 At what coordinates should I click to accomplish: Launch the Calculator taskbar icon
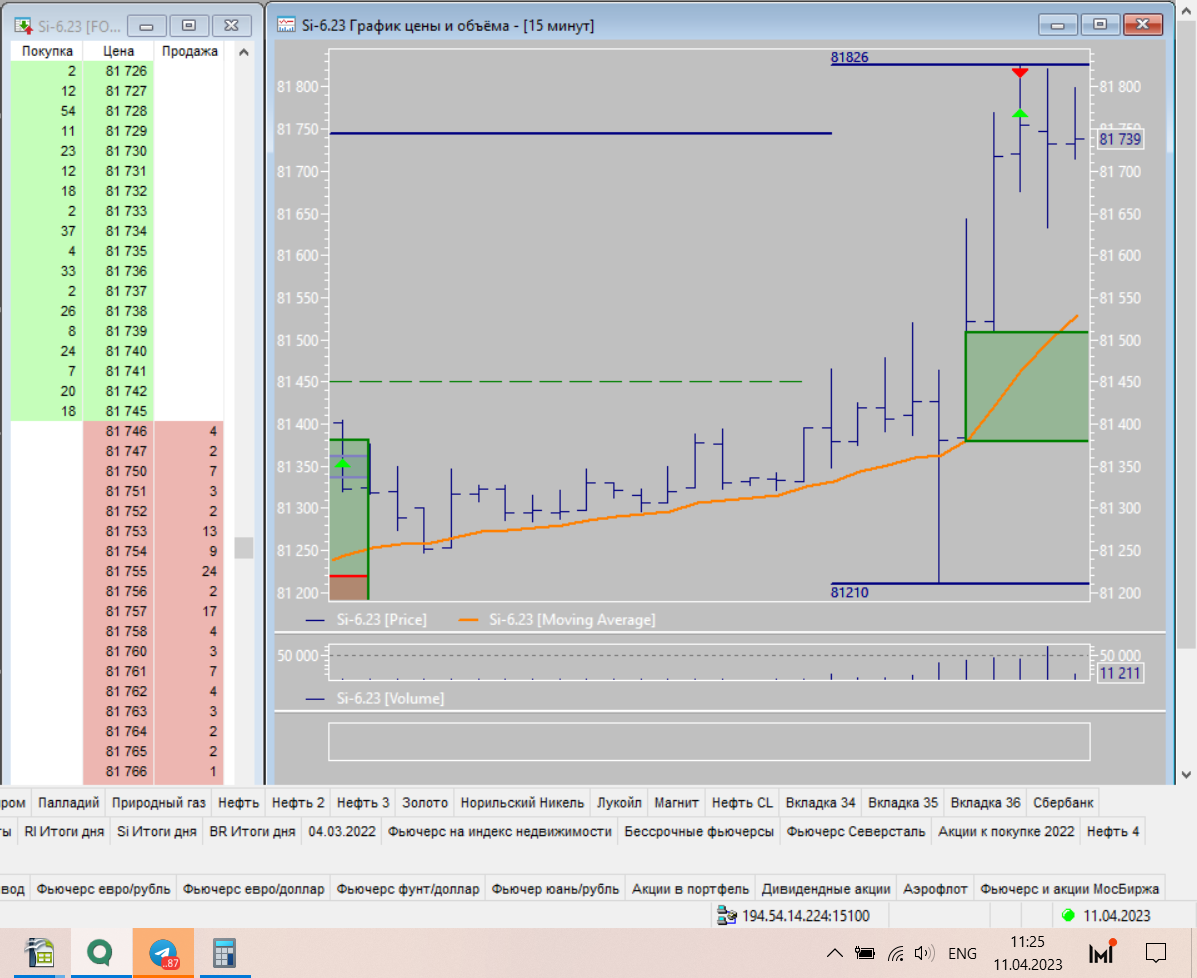tap(224, 953)
